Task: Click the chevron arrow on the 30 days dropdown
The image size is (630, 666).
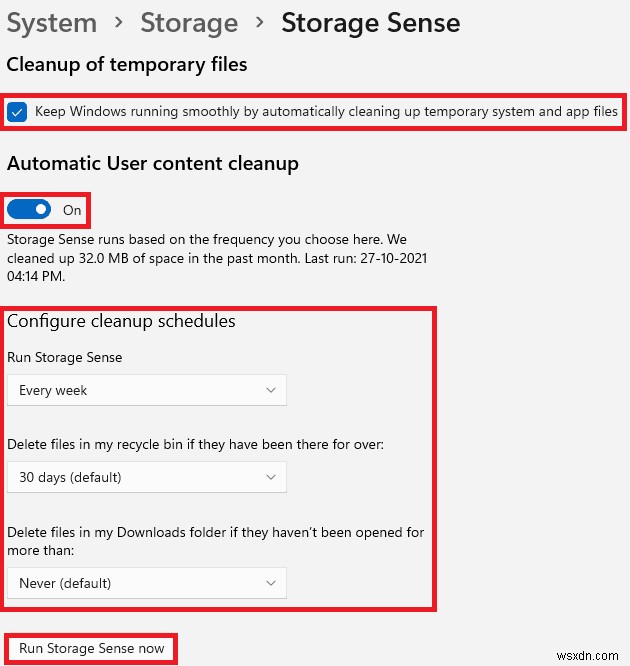Action: click(271, 477)
